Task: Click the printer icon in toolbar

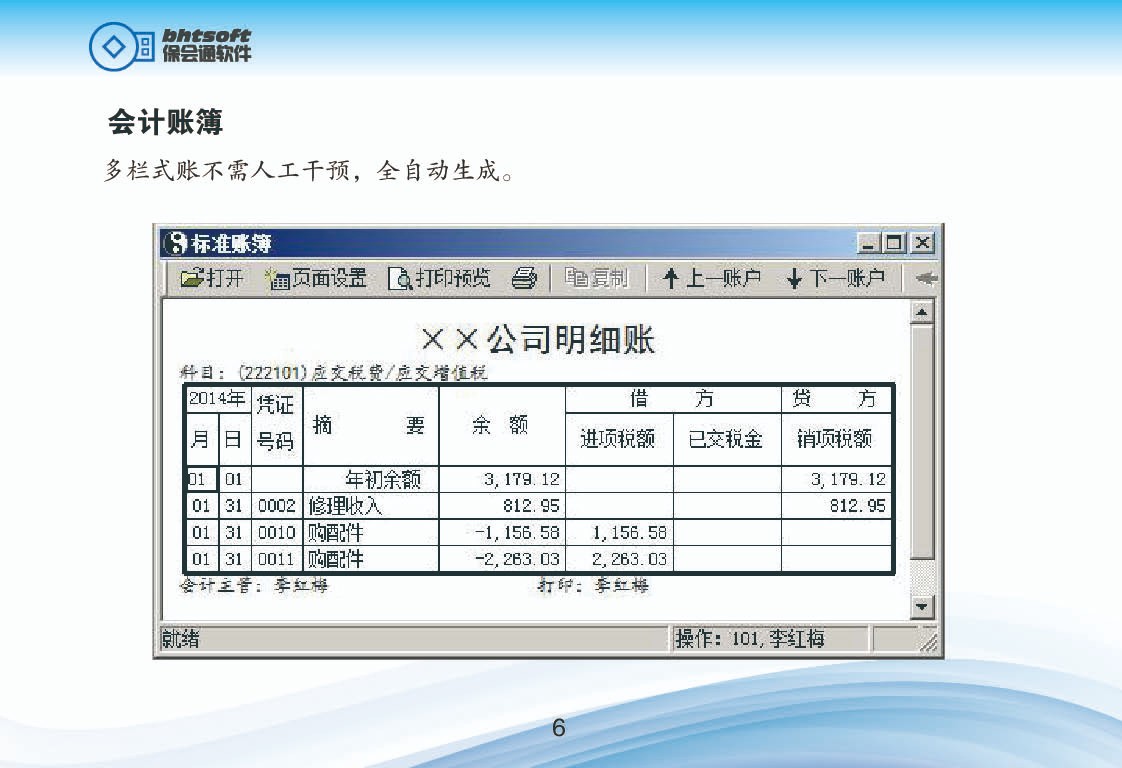Action: [524, 279]
